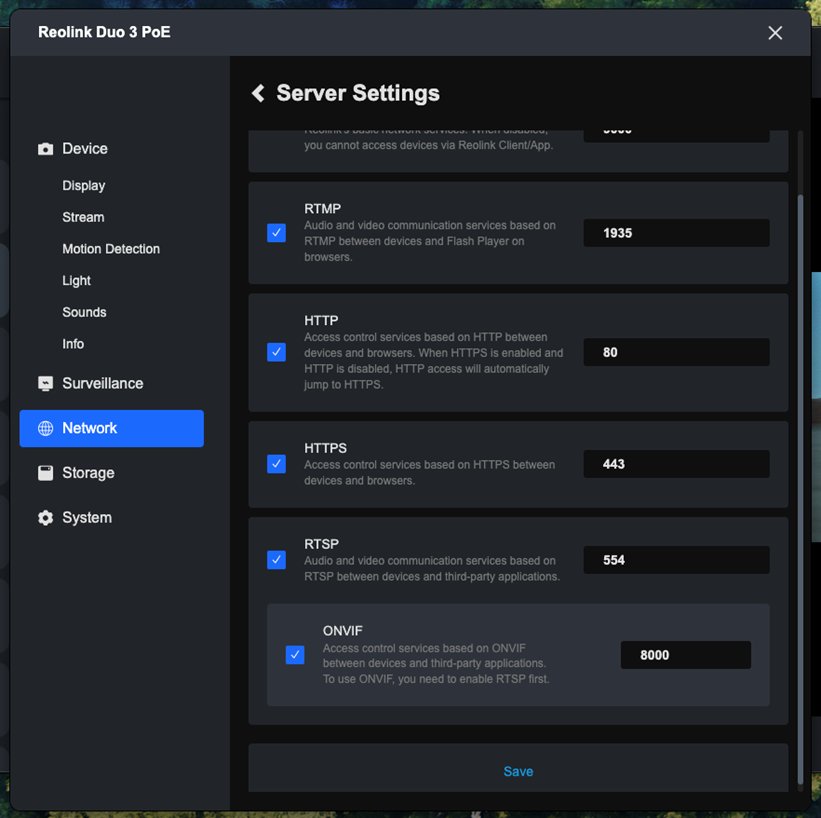Open Sounds settings
Screen dimensions: 821x818
point(84,312)
